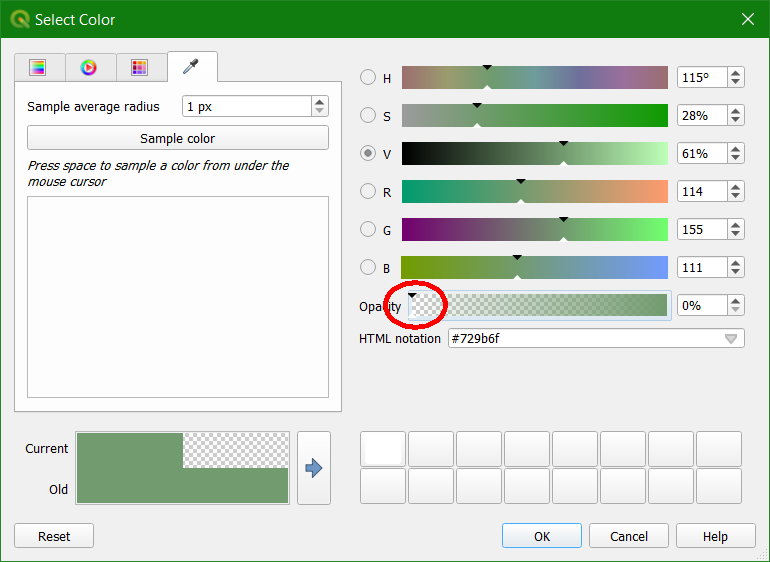Screen dimensions: 770x562
Task: Click on the red slider bar
Action: tap(535, 191)
